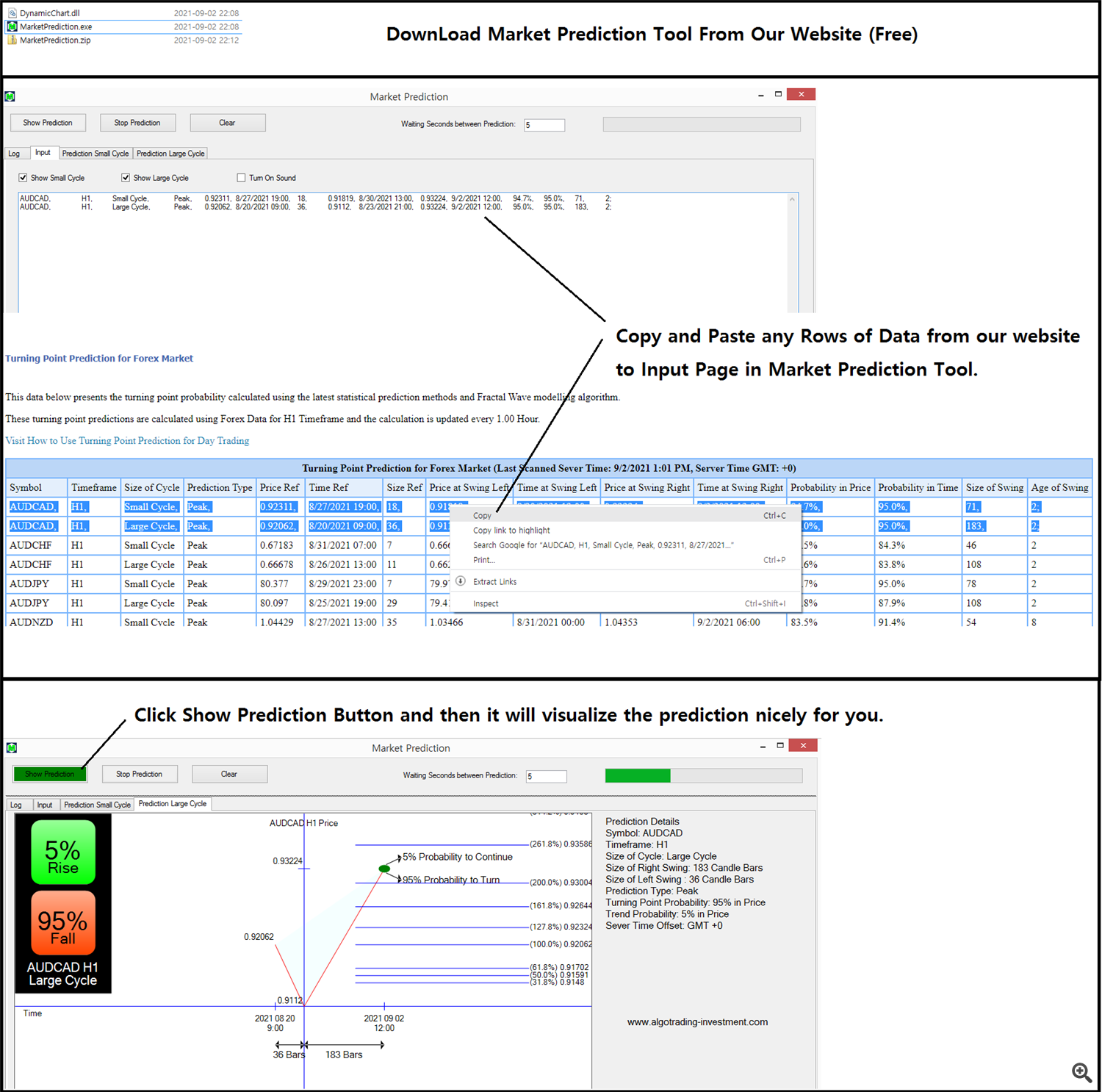
Task: Click the (100.0%) 0.92062 level label
Action: [561, 944]
